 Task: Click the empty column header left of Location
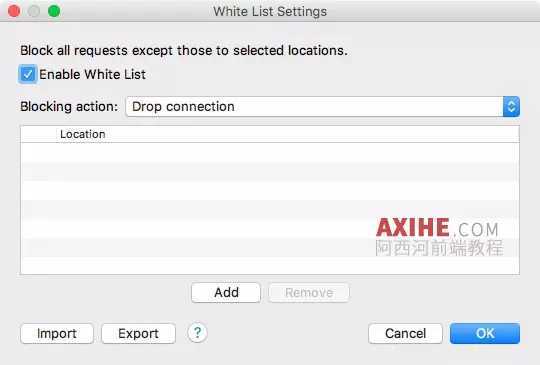coord(39,134)
